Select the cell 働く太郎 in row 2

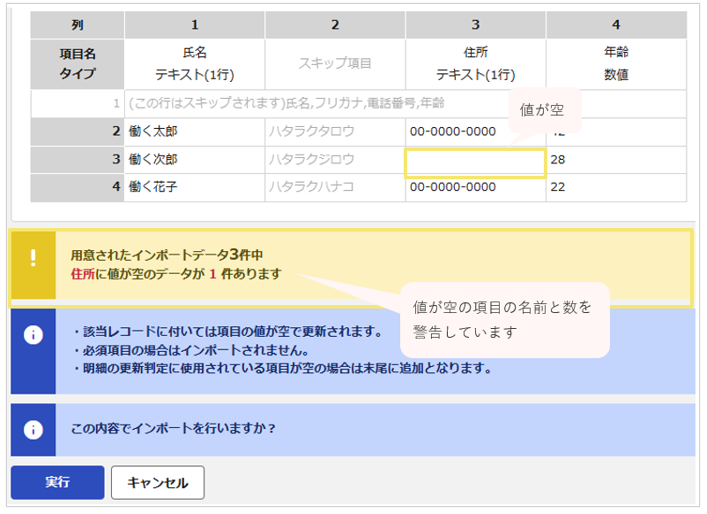point(194,131)
